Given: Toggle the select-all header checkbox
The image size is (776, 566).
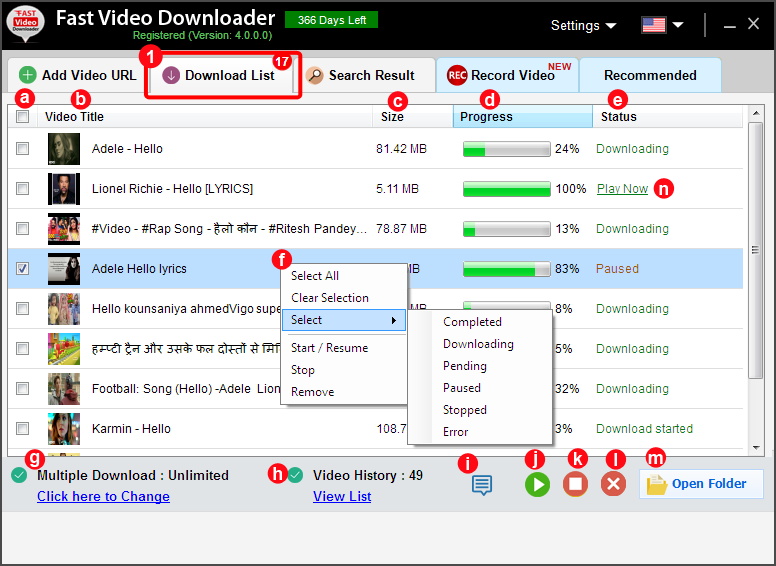Looking at the screenshot, I should click(22, 117).
